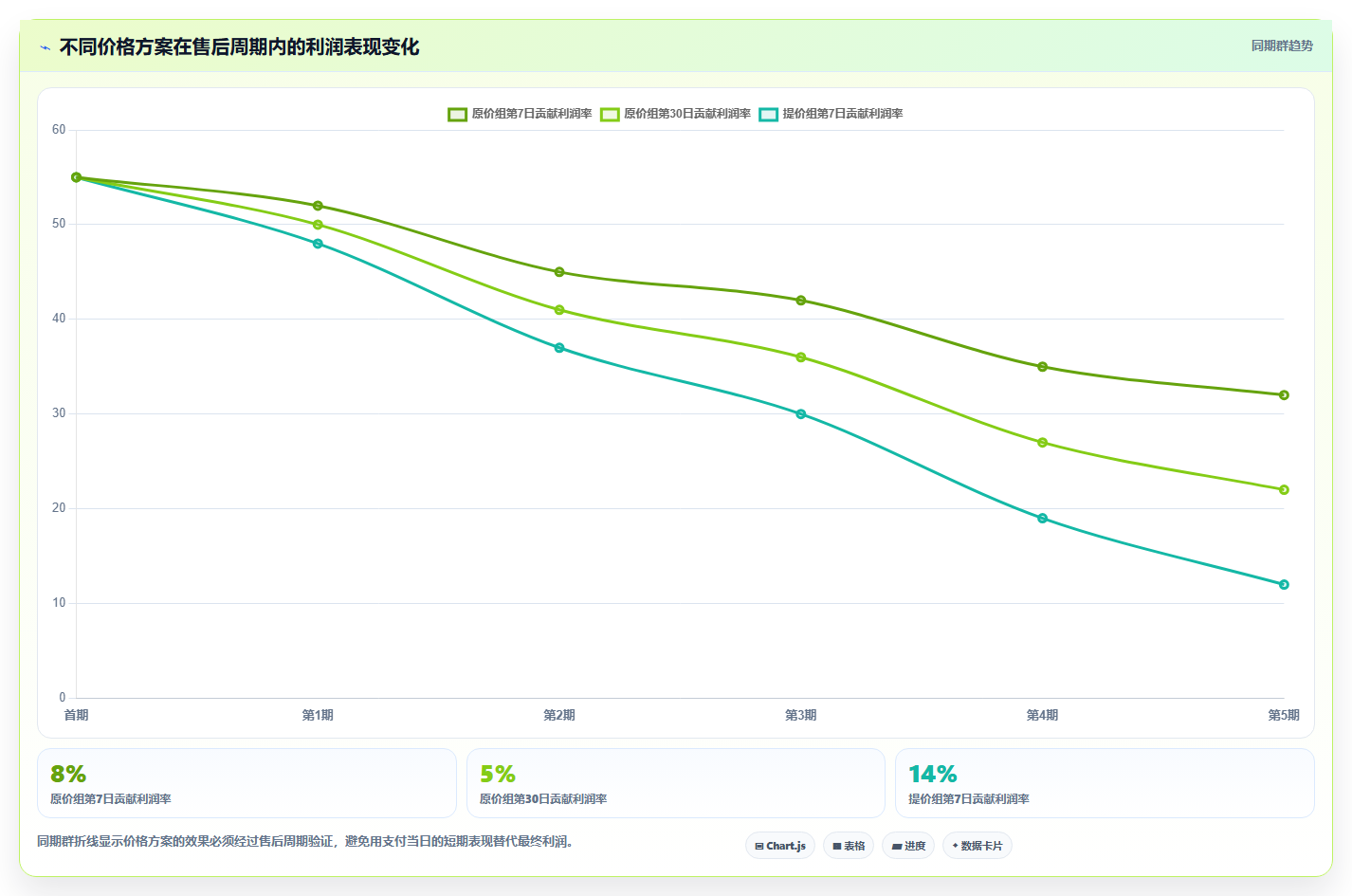Click the chart title 不同价格方案在售后周期内的利润表现变化
Screen dimensions: 1352x896
pyautogui.click(x=239, y=47)
